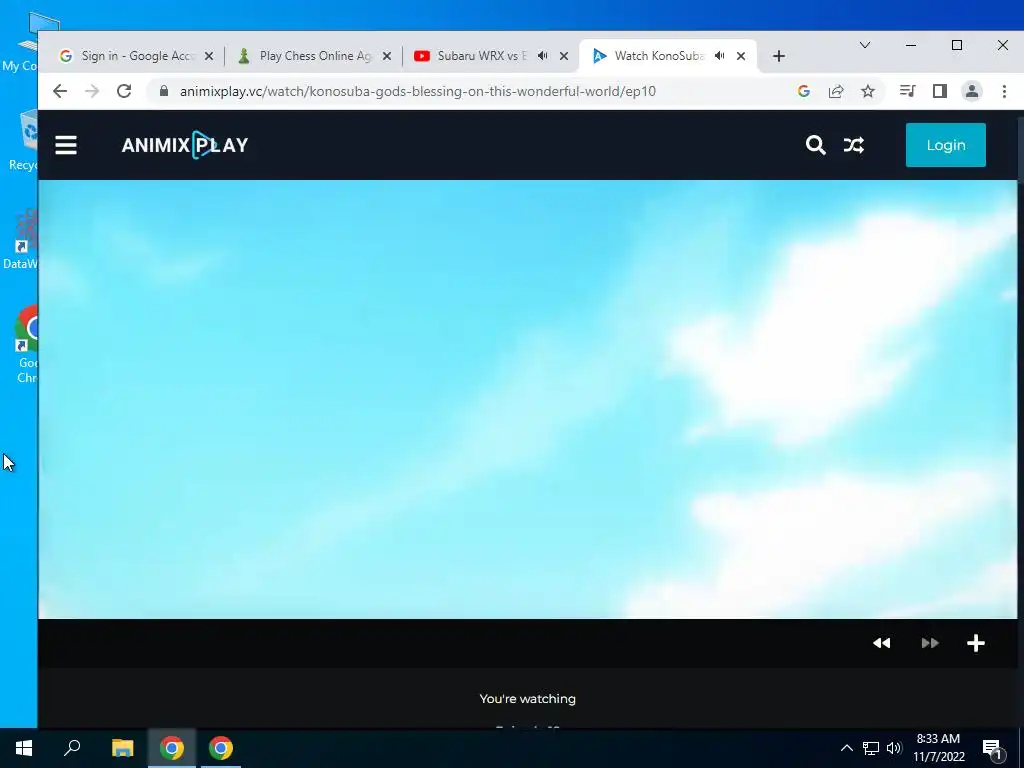This screenshot has width=1024, height=768.
Task: Mute audio on the Subaru WRX tab
Action: (543, 56)
